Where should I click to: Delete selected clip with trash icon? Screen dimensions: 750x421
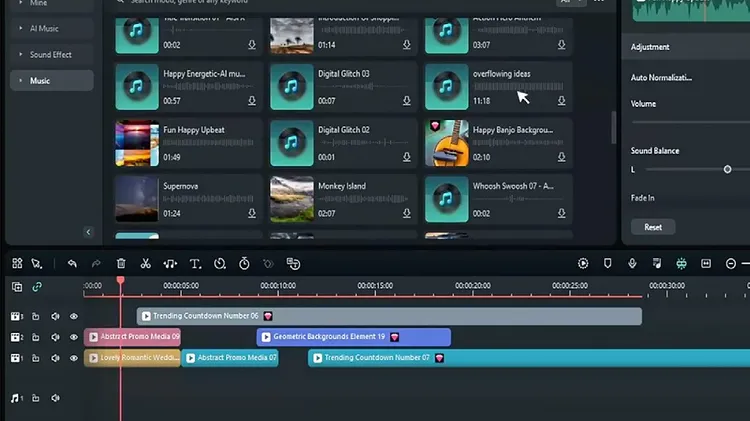point(121,263)
